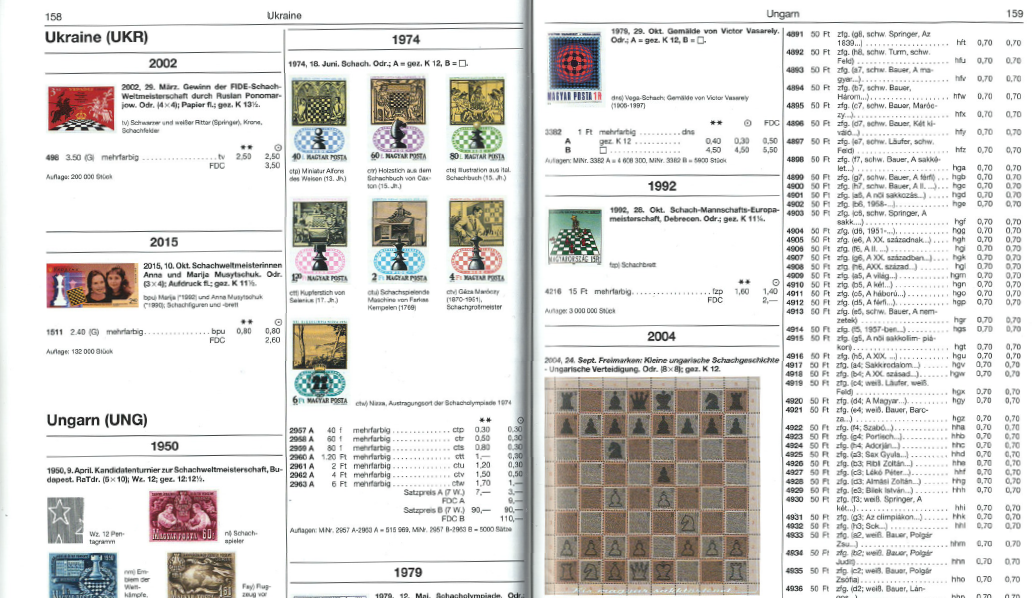Image resolution: width=1036 pixels, height=598 pixels.
Task: Click the "FDC B" price line
Action: pos(482,519)
